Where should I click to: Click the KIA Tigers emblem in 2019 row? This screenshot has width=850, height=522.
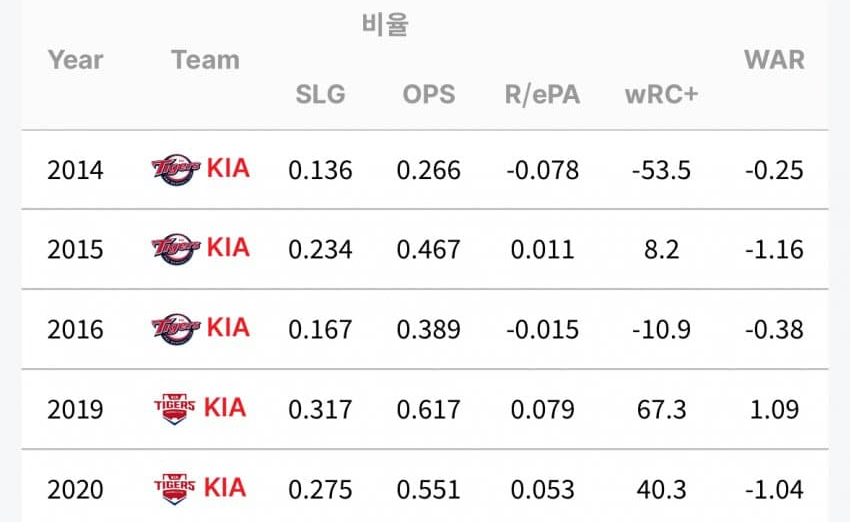click(174, 408)
